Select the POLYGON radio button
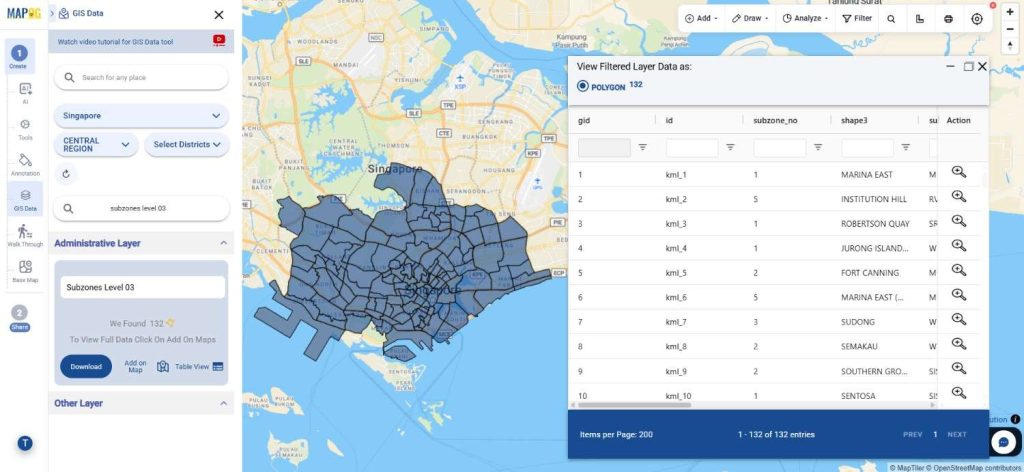The image size is (1024, 472). coord(583,86)
